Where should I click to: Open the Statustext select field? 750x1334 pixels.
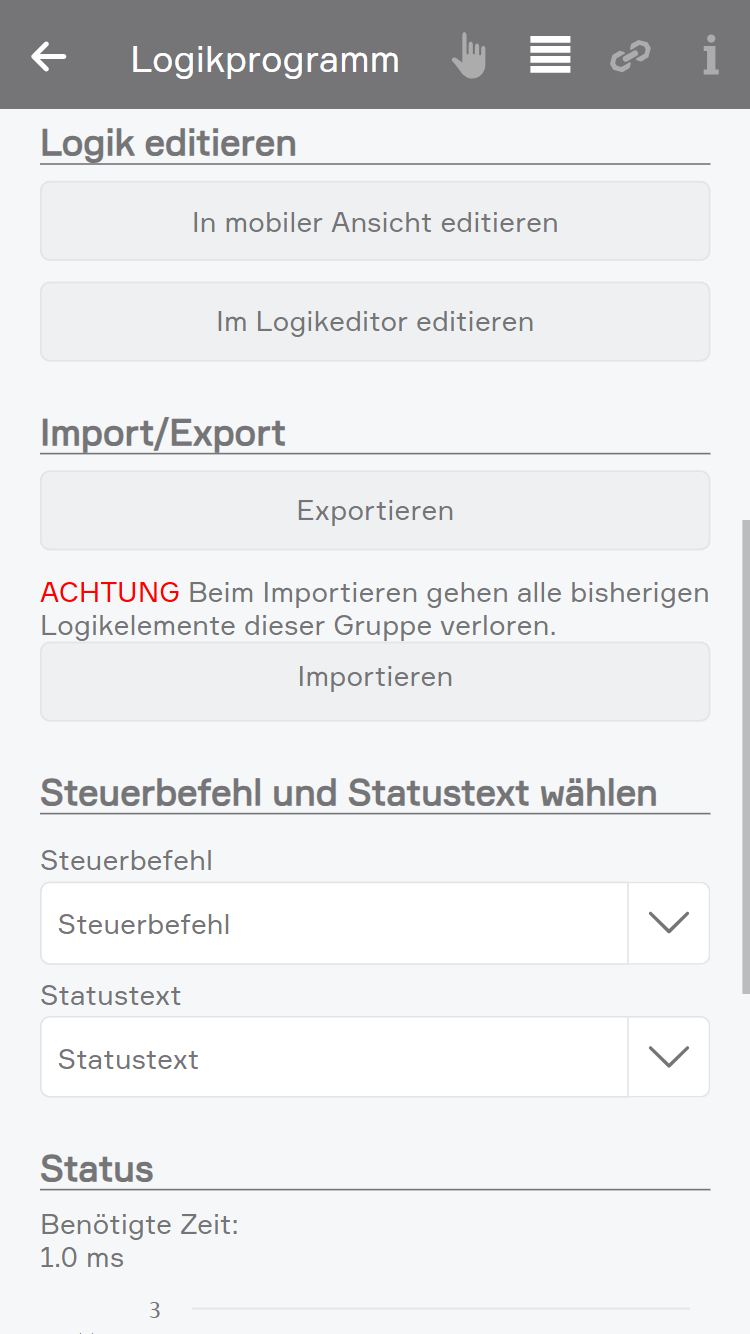pos(334,1058)
